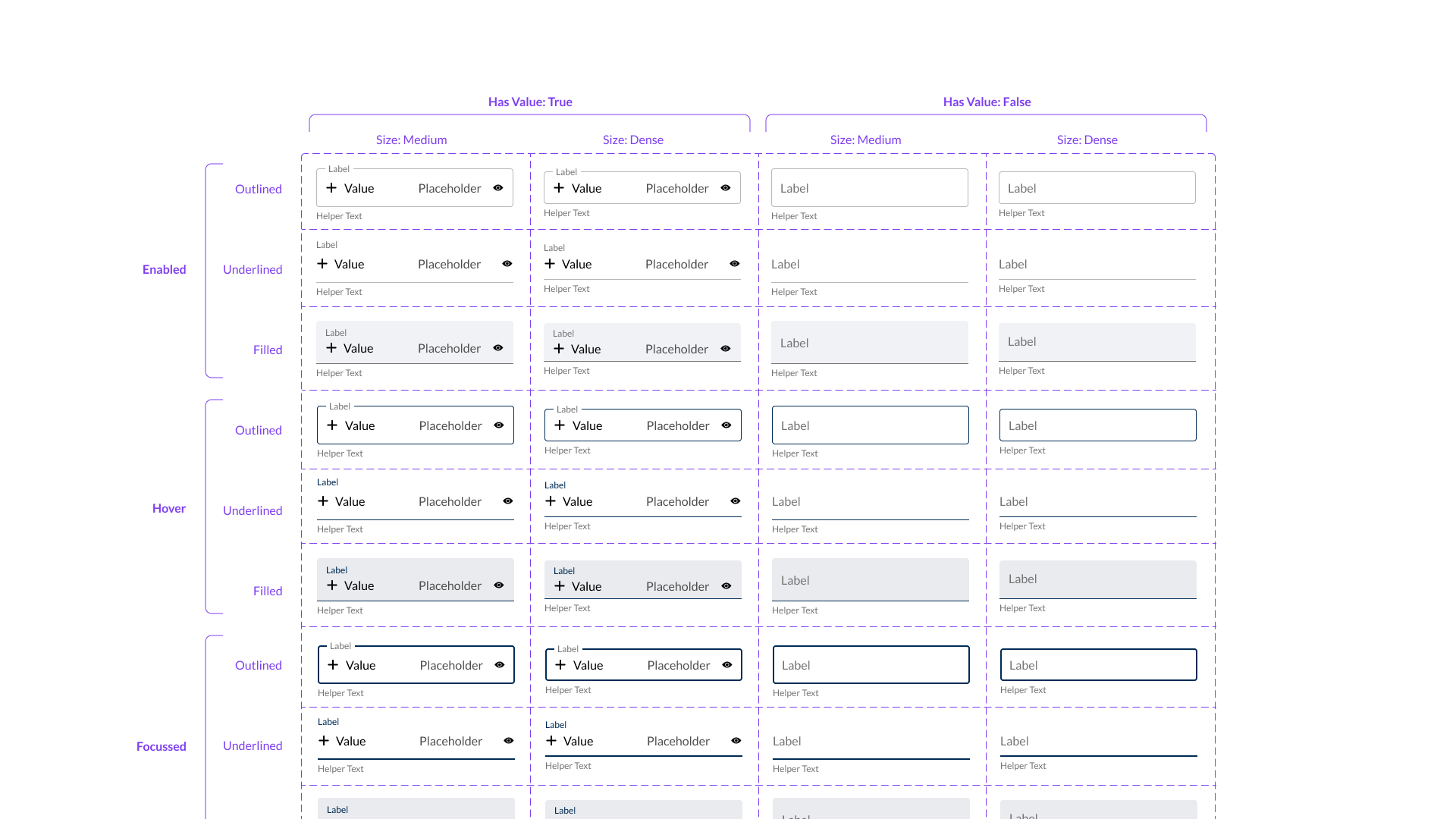Click plus icon in Enabled Filled Medium field

(331, 348)
